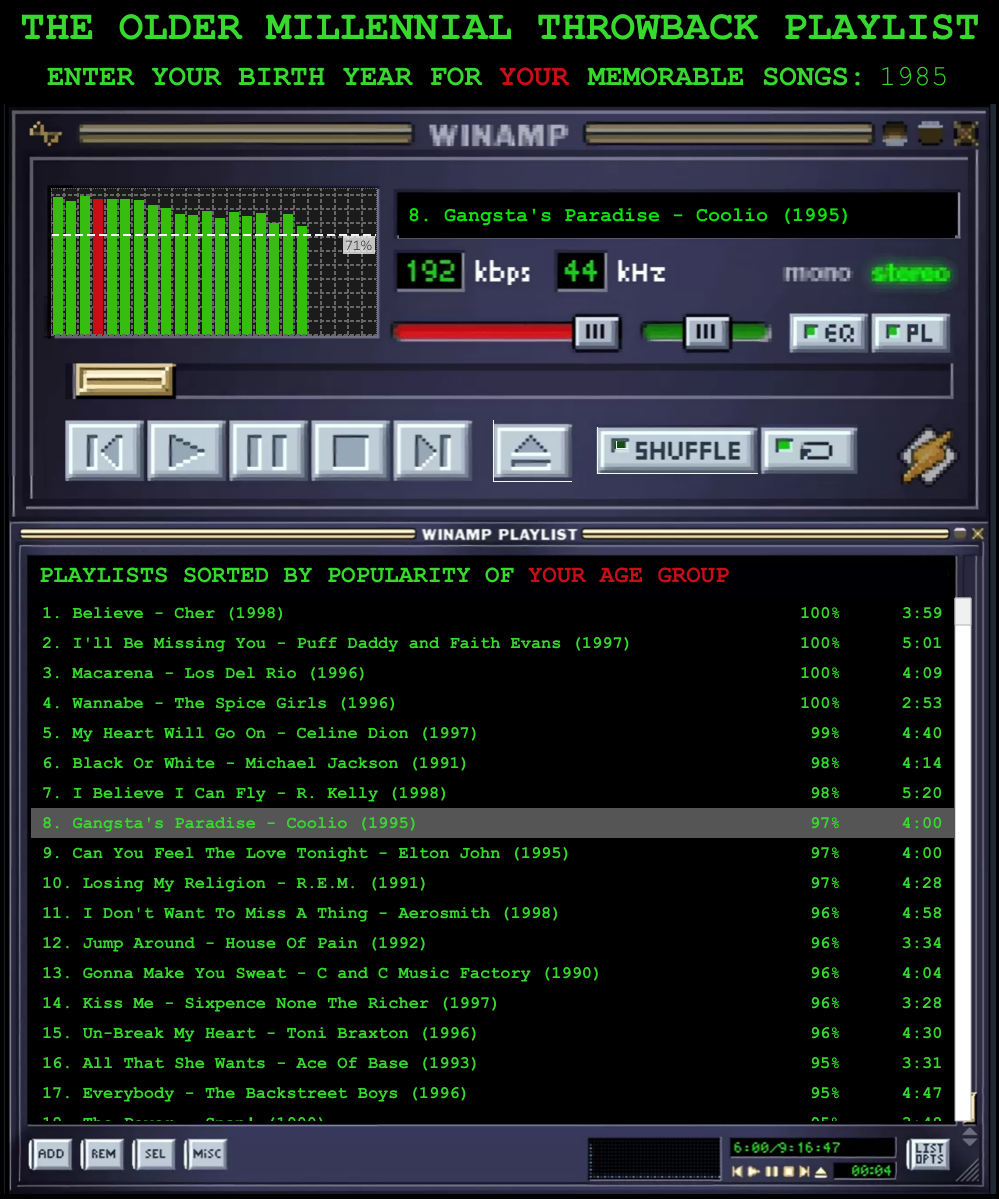
Task: Click the REM remove button
Action: (103, 1154)
